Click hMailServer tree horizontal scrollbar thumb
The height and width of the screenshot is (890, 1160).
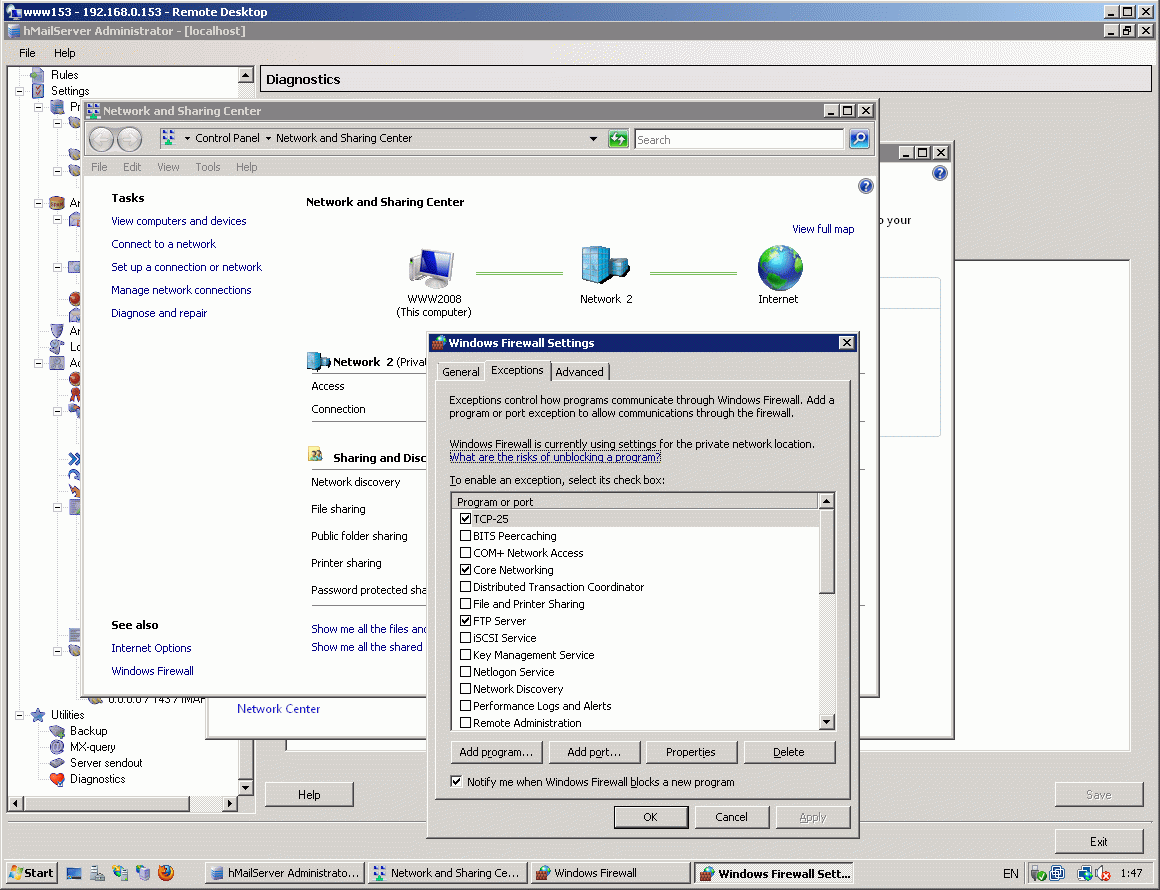point(107,803)
